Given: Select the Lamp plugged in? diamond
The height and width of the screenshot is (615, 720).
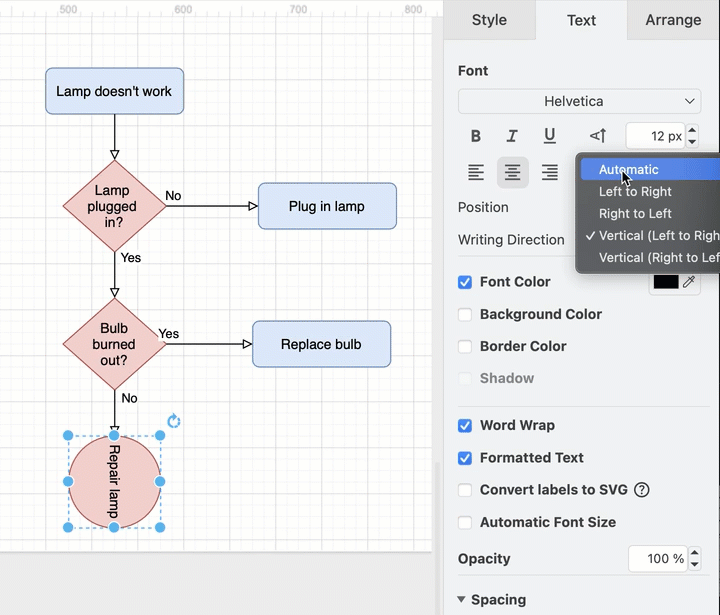Looking at the screenshot, I should [114, 206].
